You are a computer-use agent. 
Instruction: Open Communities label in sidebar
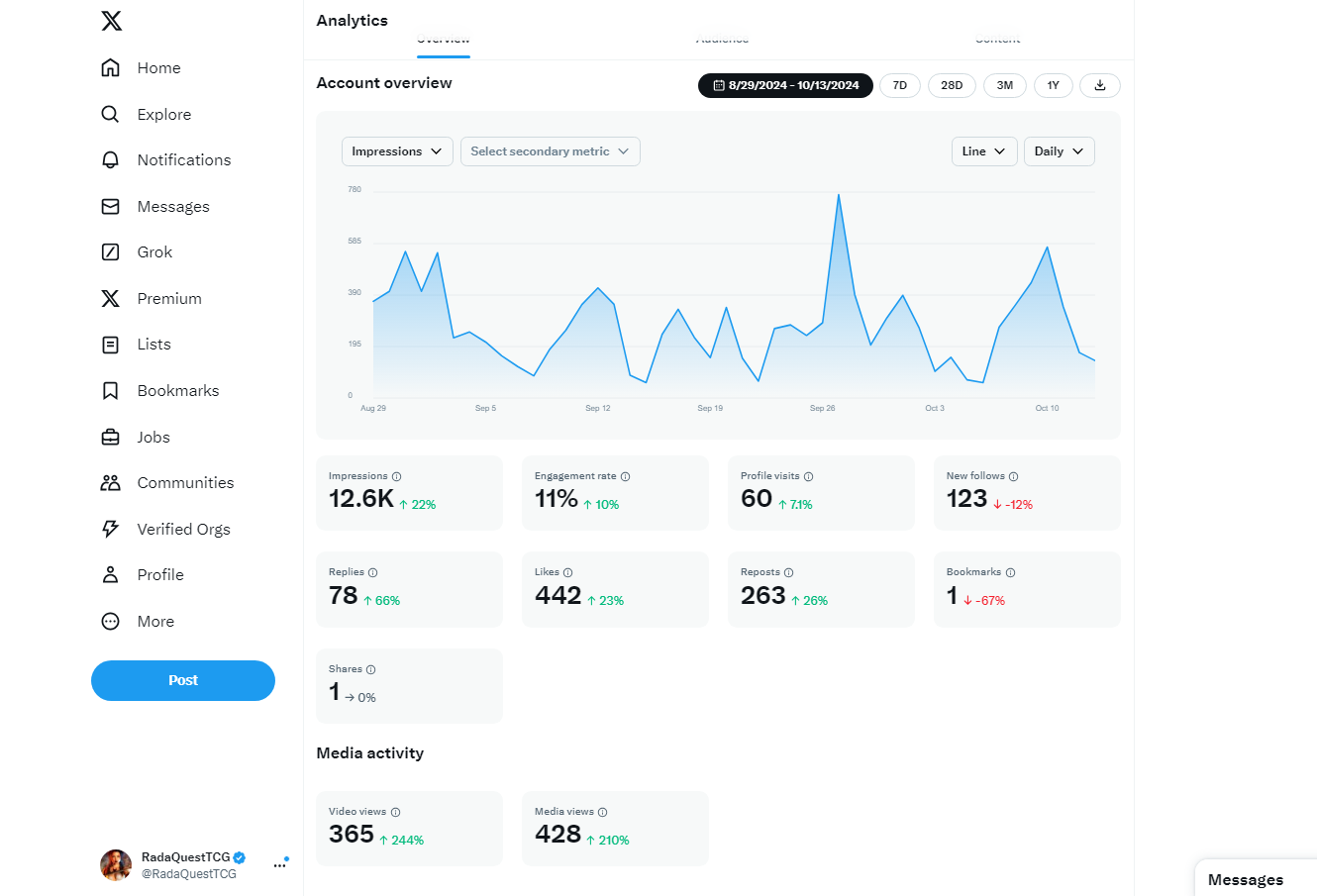[186, 482]
